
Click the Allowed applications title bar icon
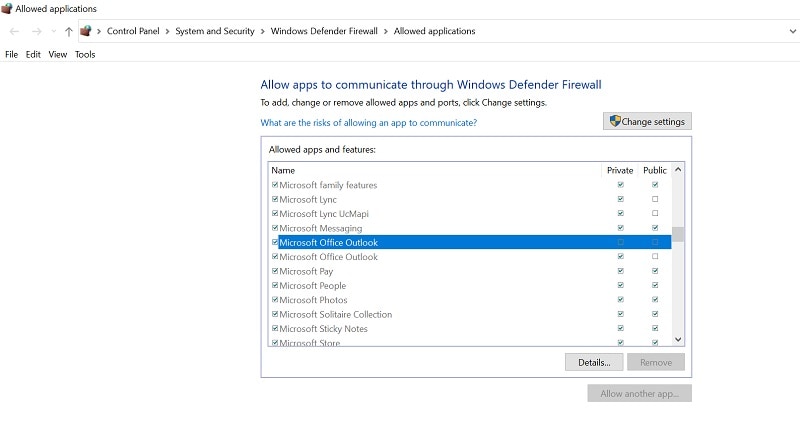click(x=7, y=9)
